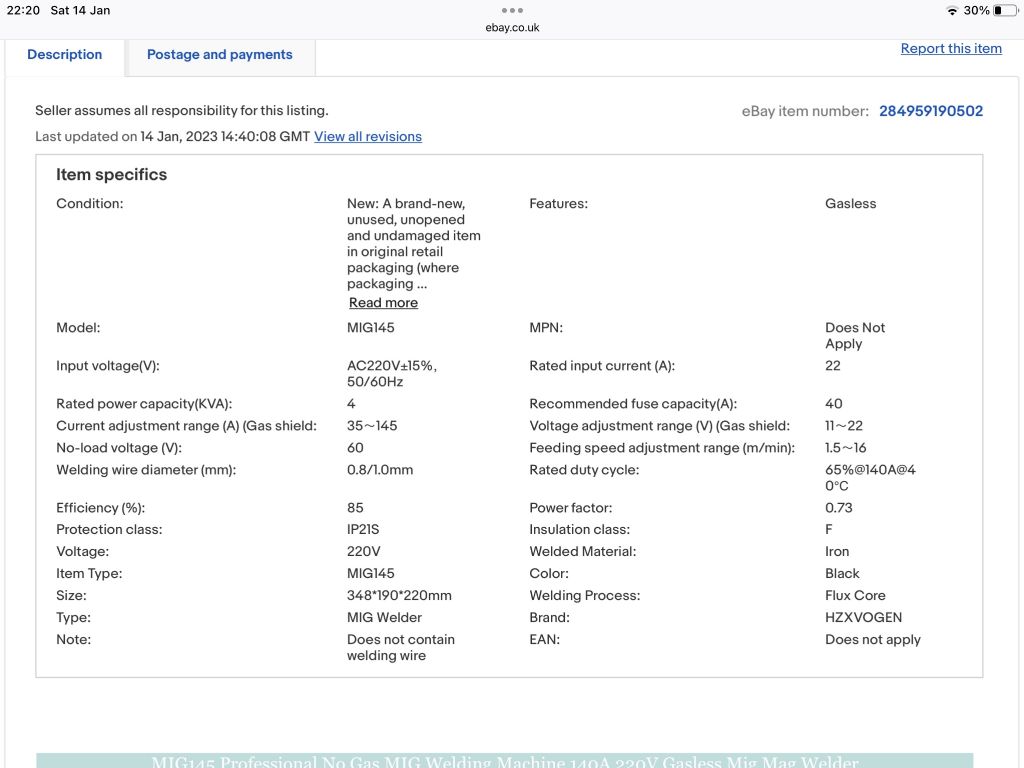Click the Features value Gasless
Image resolution: width=1024 pixels, height=768 pixels.
point(850,203)
